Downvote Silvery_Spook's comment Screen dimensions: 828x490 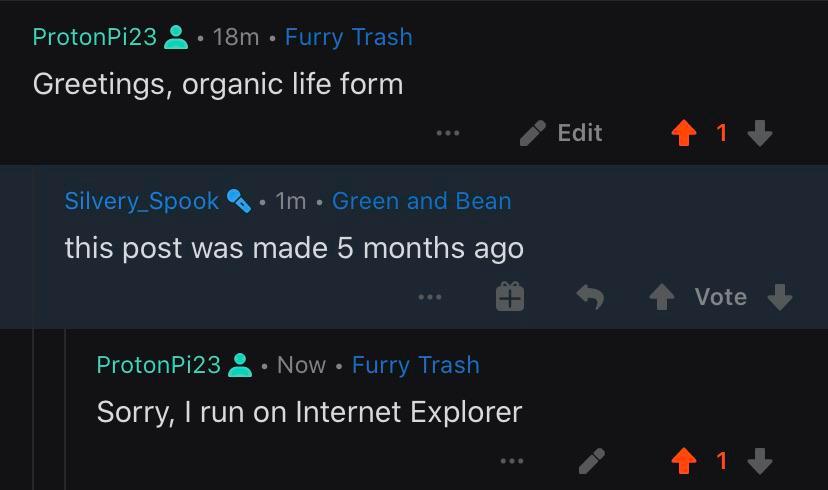coord(780,297)
